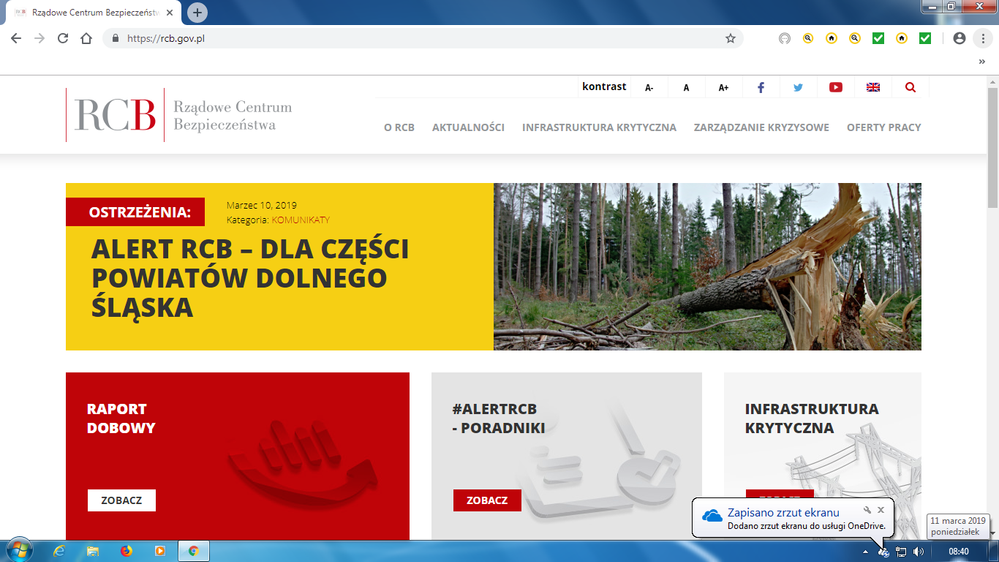Decrease font size with A- button
Viewport: 999px width, 562px height.
649,87
